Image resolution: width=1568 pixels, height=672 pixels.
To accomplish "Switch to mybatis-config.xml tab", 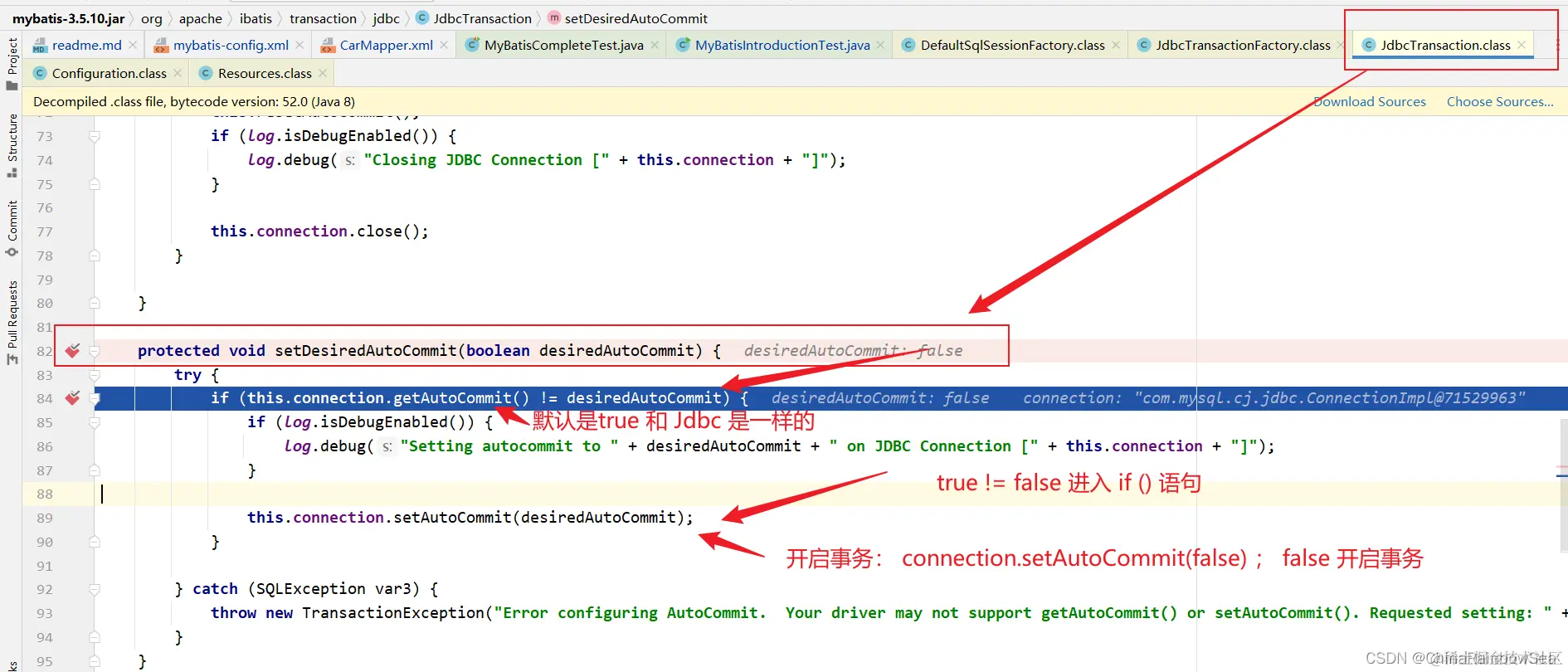I will (231, 45).
